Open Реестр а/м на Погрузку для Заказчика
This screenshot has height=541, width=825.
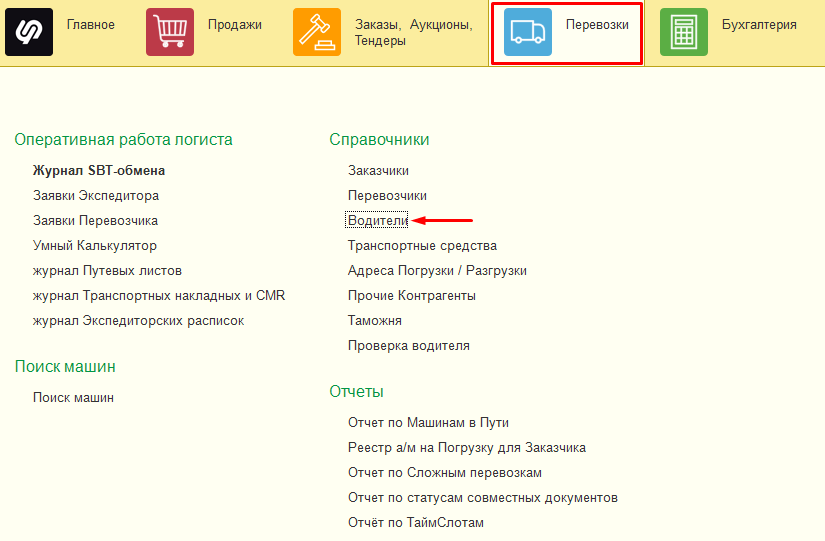coord(467,448)
